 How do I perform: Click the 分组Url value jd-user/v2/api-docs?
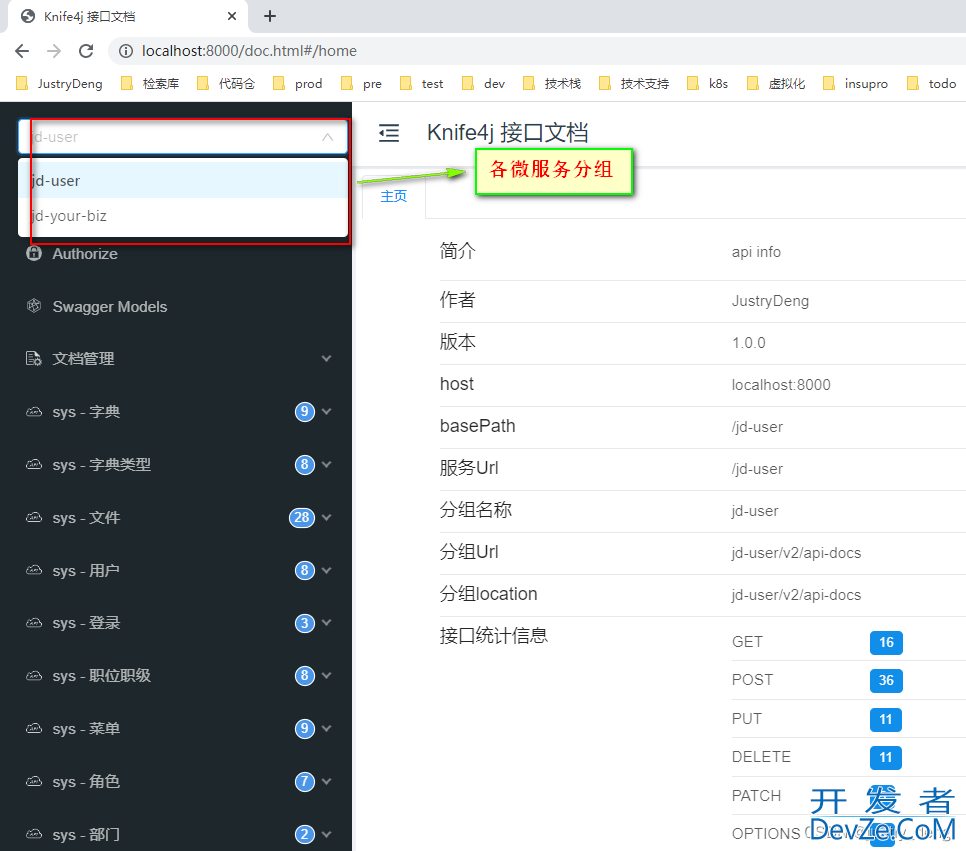point(796,553)
